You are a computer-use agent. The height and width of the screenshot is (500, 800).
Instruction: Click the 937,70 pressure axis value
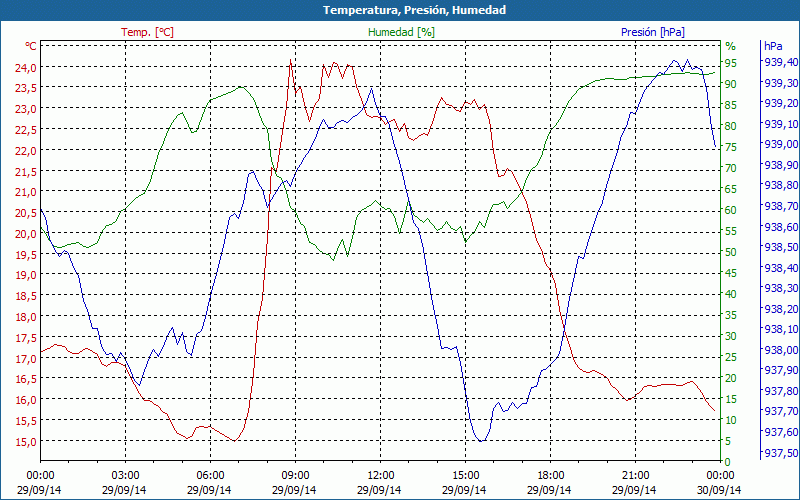781,411
